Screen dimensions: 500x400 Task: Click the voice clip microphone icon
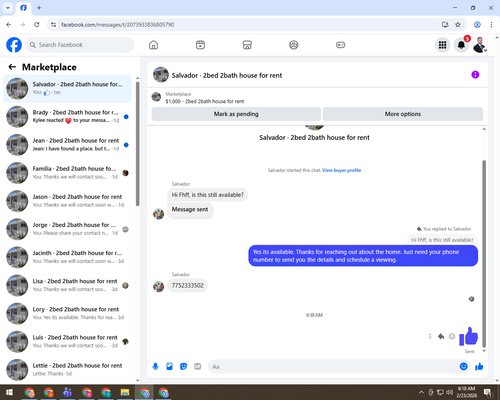[155, 367]
